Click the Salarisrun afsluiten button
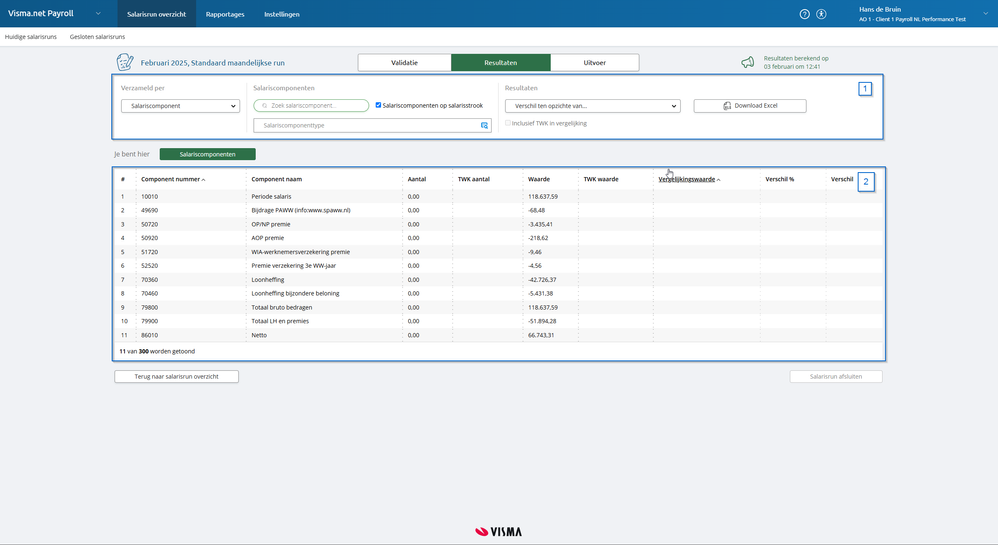Screen dimensions: 998x545 (x=836, y=376)
